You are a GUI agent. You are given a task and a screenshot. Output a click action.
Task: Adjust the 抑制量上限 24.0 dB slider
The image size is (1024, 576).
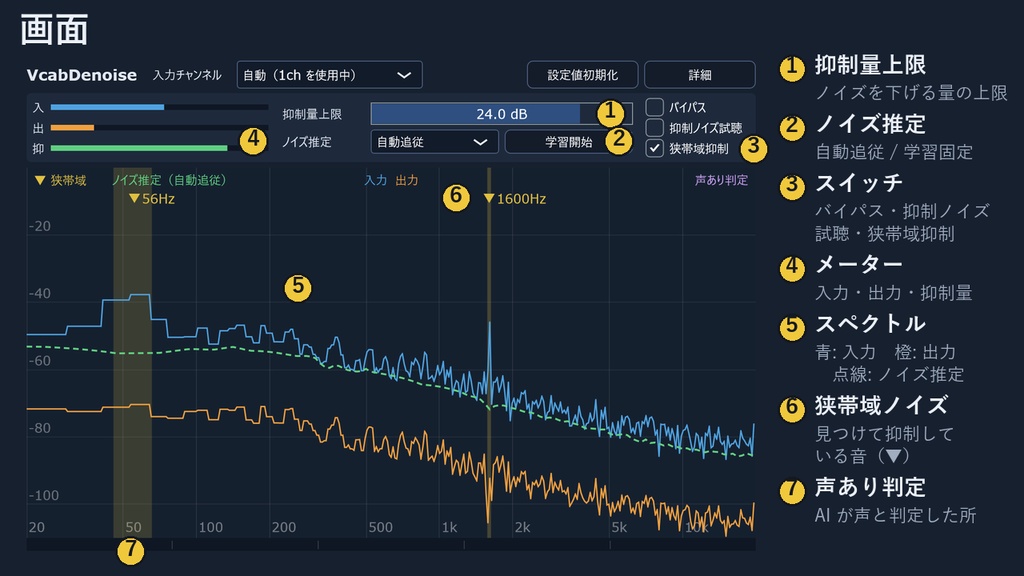pos(502,114)
